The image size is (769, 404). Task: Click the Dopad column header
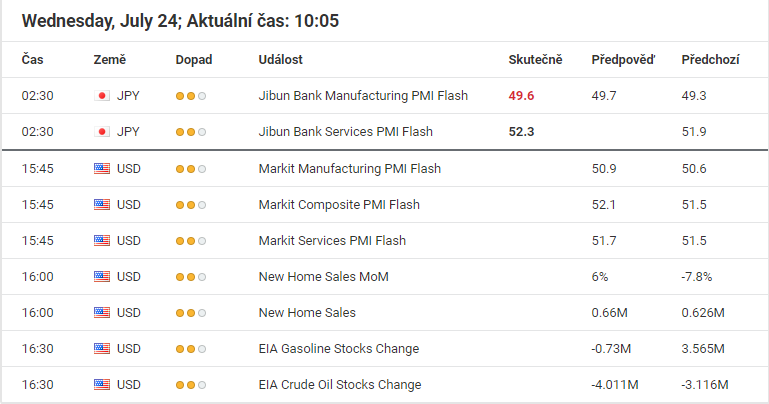click(x=194, y=60)
